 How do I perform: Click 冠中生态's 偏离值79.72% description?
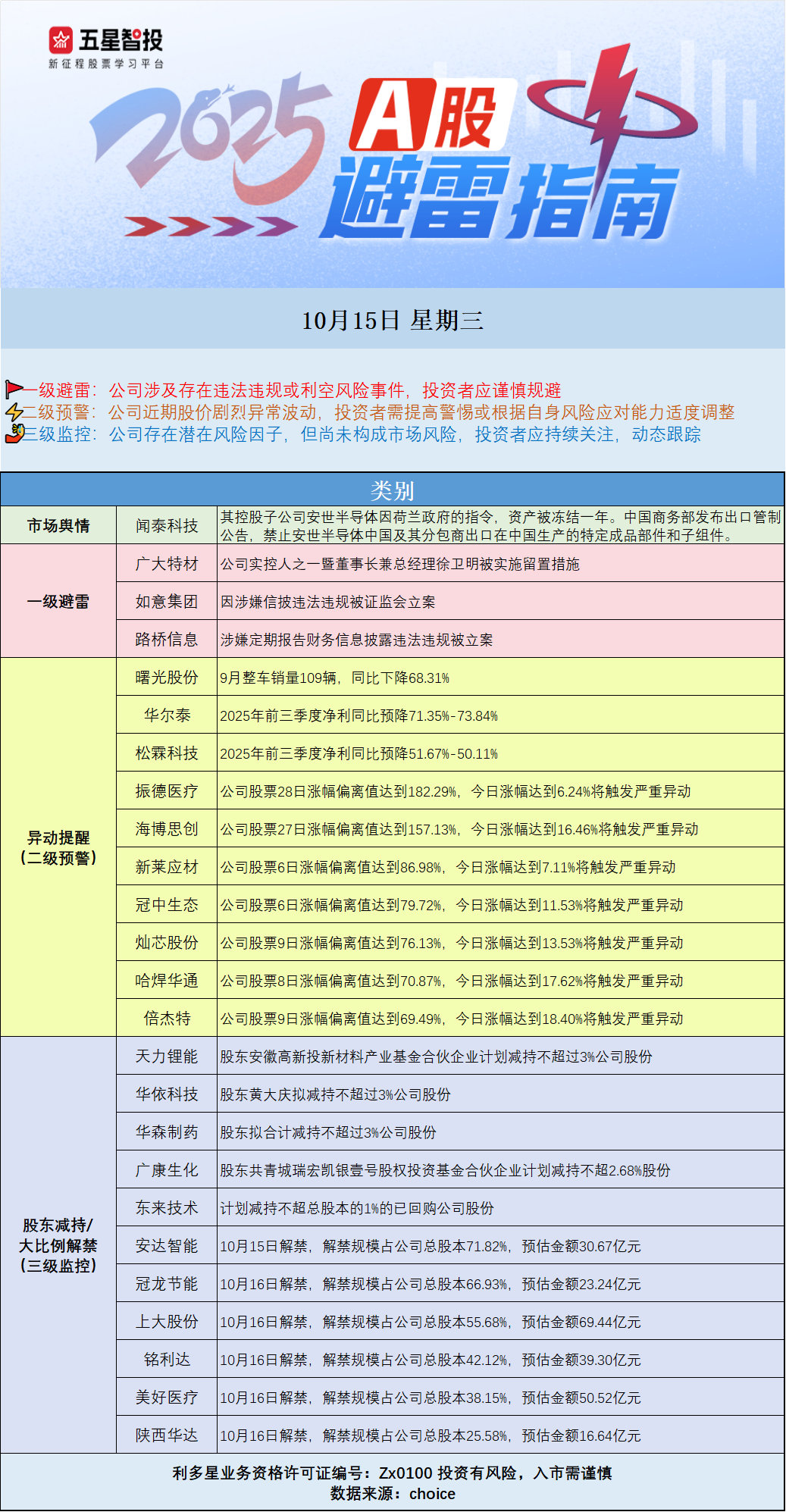pos(452,906)
